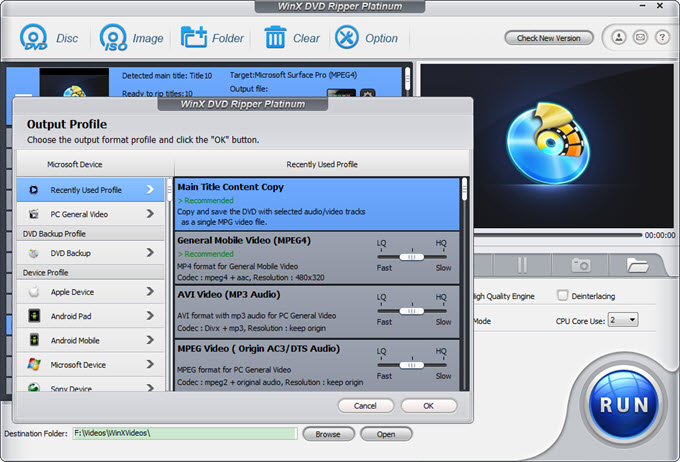Click the title list scrollbar in main window
The image size is (680, 462).
coord(407,80)
